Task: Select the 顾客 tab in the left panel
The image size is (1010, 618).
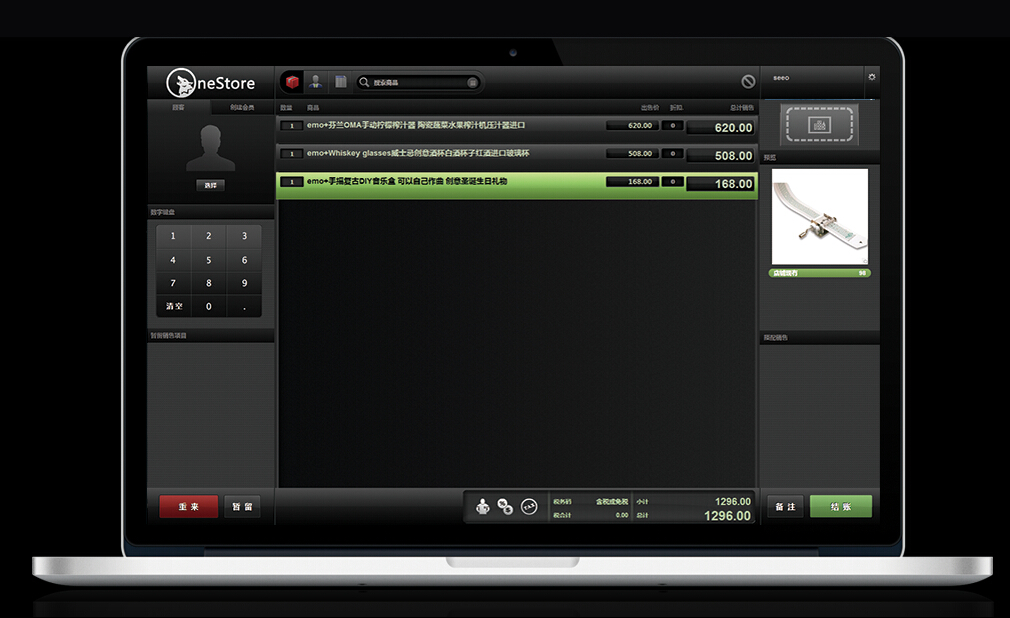Action: 178,107
